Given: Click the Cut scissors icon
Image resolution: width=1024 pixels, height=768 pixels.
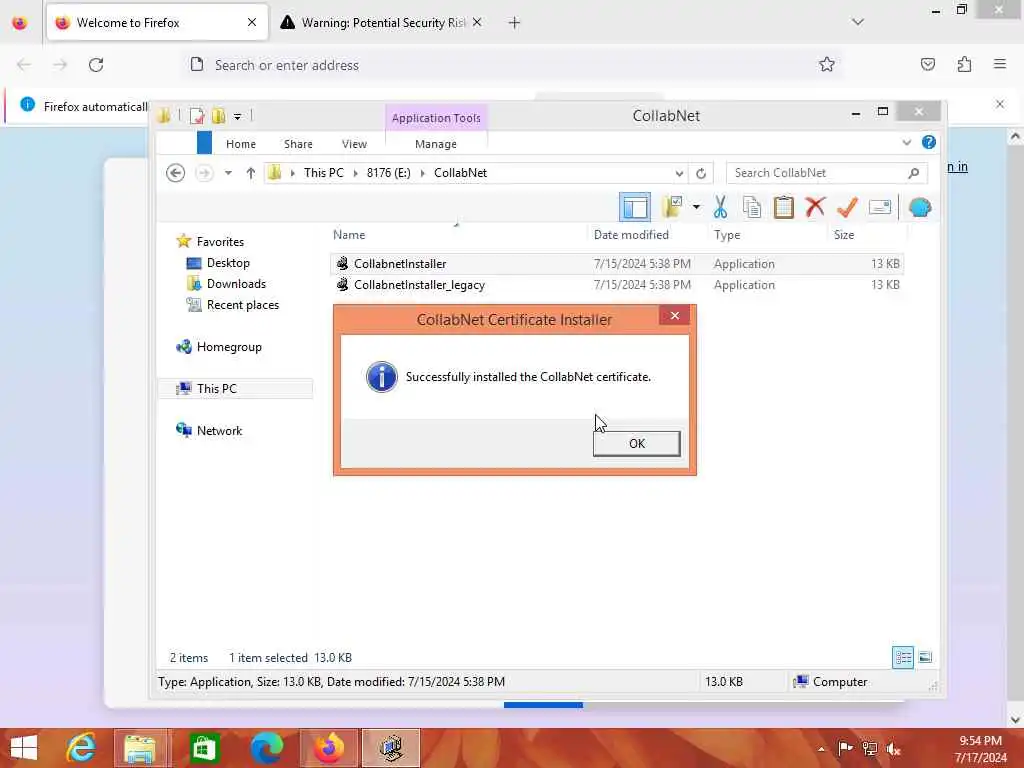Looking at the screenshot, I should pyautogui.click(x=720, y=208).
